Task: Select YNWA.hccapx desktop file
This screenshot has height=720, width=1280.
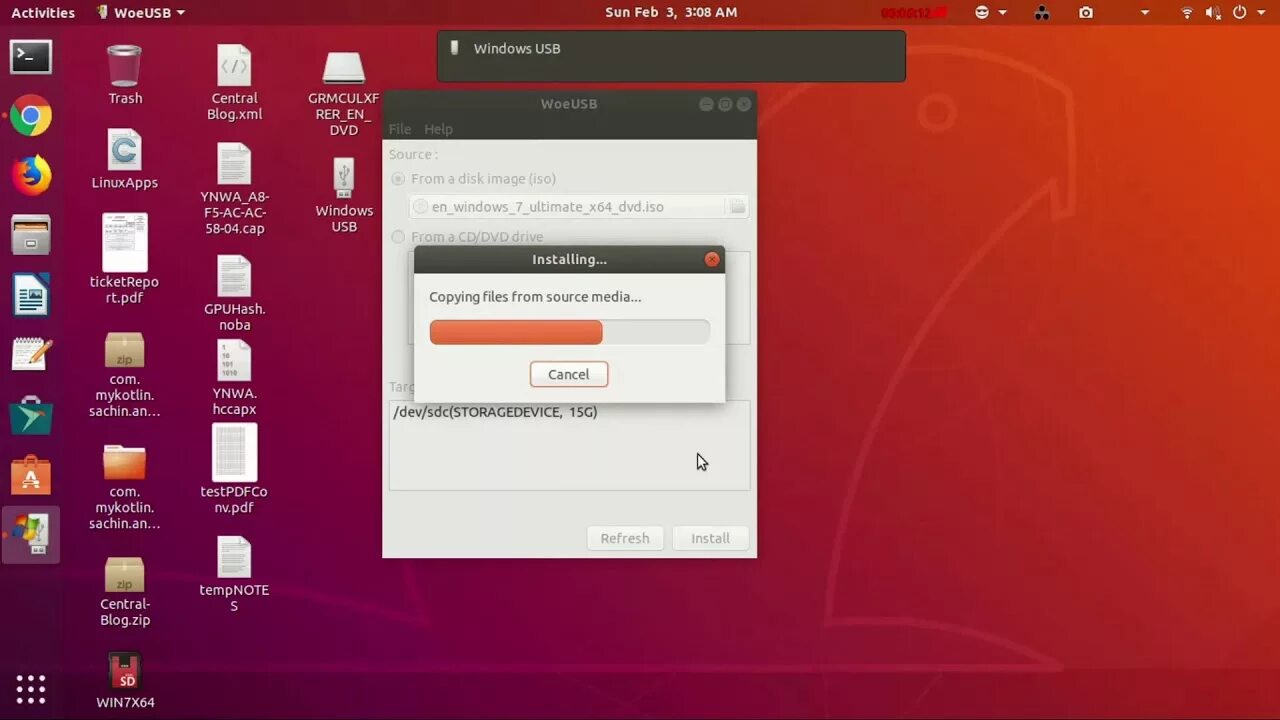Action: [234, 378]
